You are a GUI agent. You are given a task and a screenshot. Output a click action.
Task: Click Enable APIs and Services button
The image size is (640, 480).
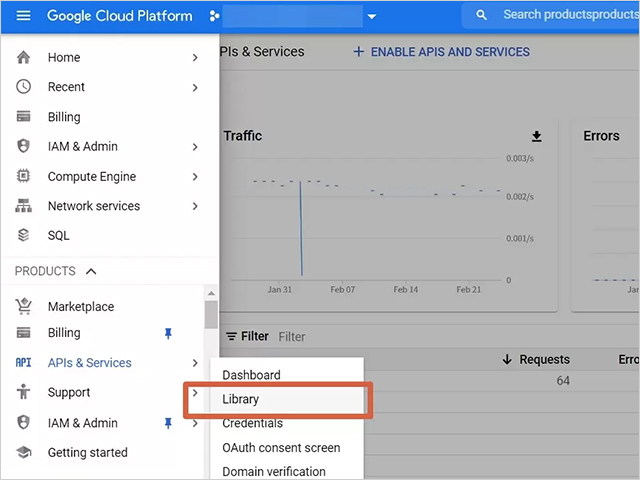(x=441, y=52)
